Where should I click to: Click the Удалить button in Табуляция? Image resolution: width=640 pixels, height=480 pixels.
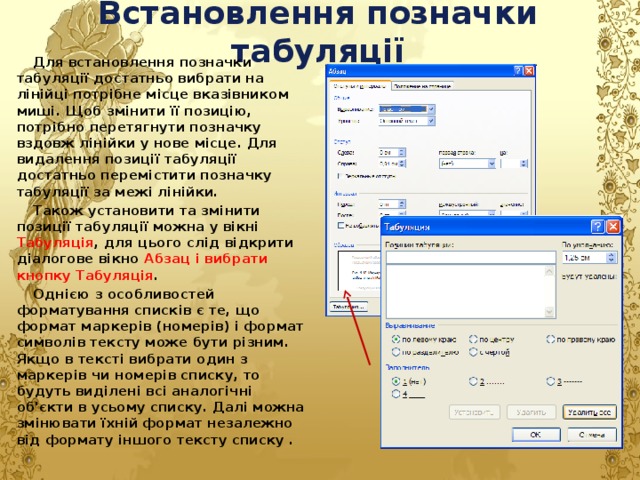(x=531, y=412)
